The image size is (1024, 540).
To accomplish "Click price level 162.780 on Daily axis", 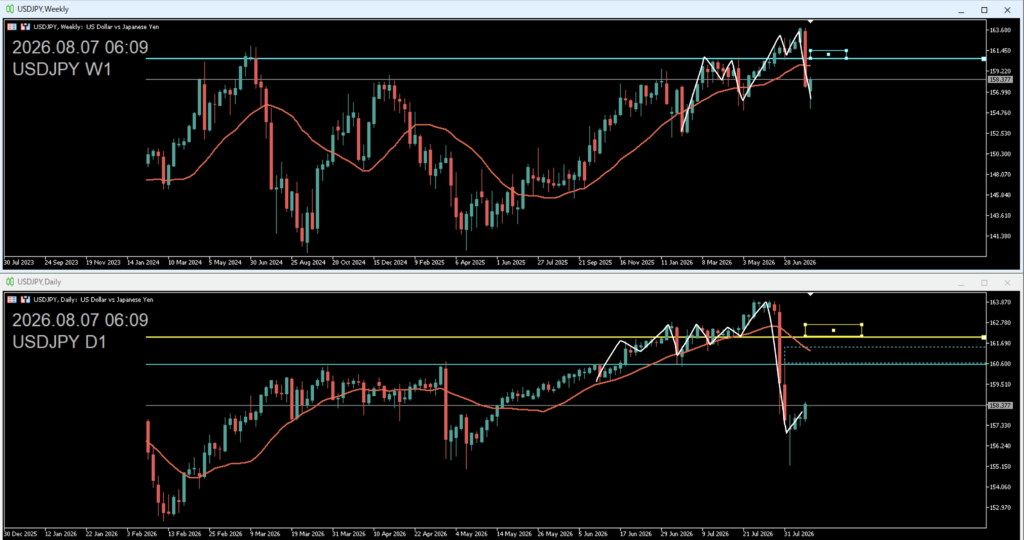I will 1000,323.
